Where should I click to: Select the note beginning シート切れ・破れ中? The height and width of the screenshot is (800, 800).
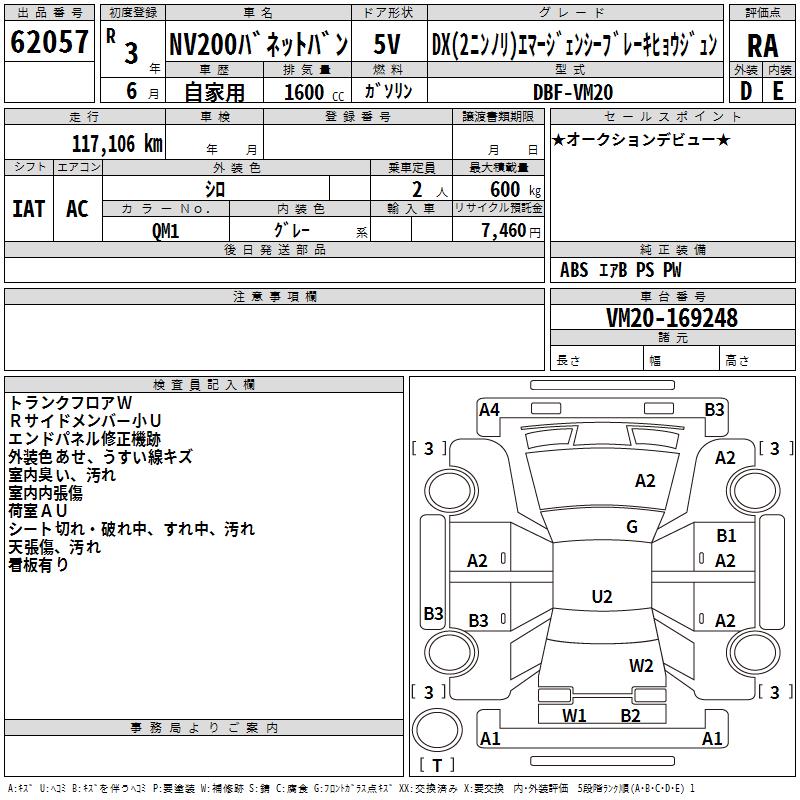pyautogui.click(x=132, y=529)
